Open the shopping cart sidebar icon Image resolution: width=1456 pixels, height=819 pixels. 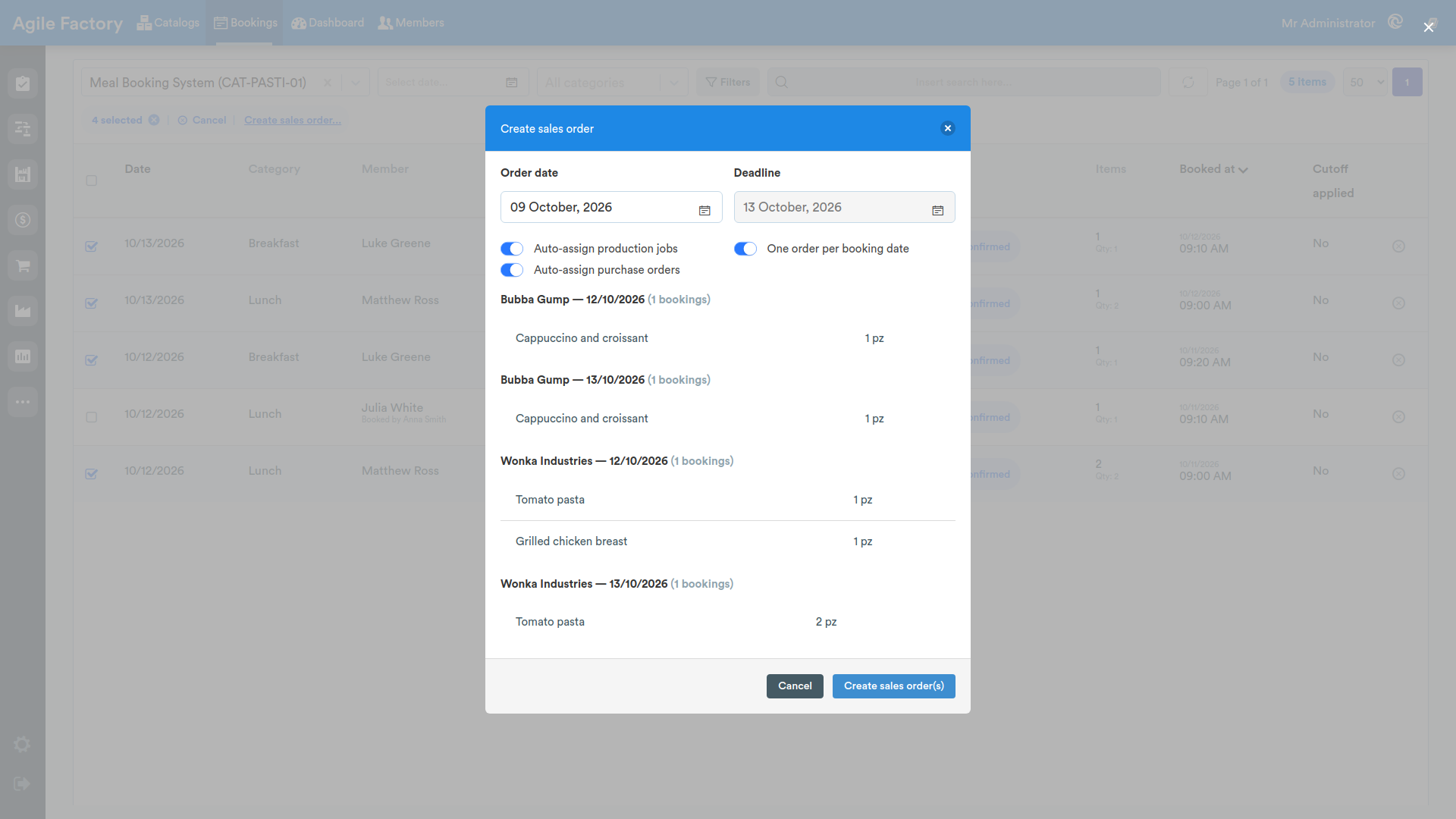pos(23,265)
